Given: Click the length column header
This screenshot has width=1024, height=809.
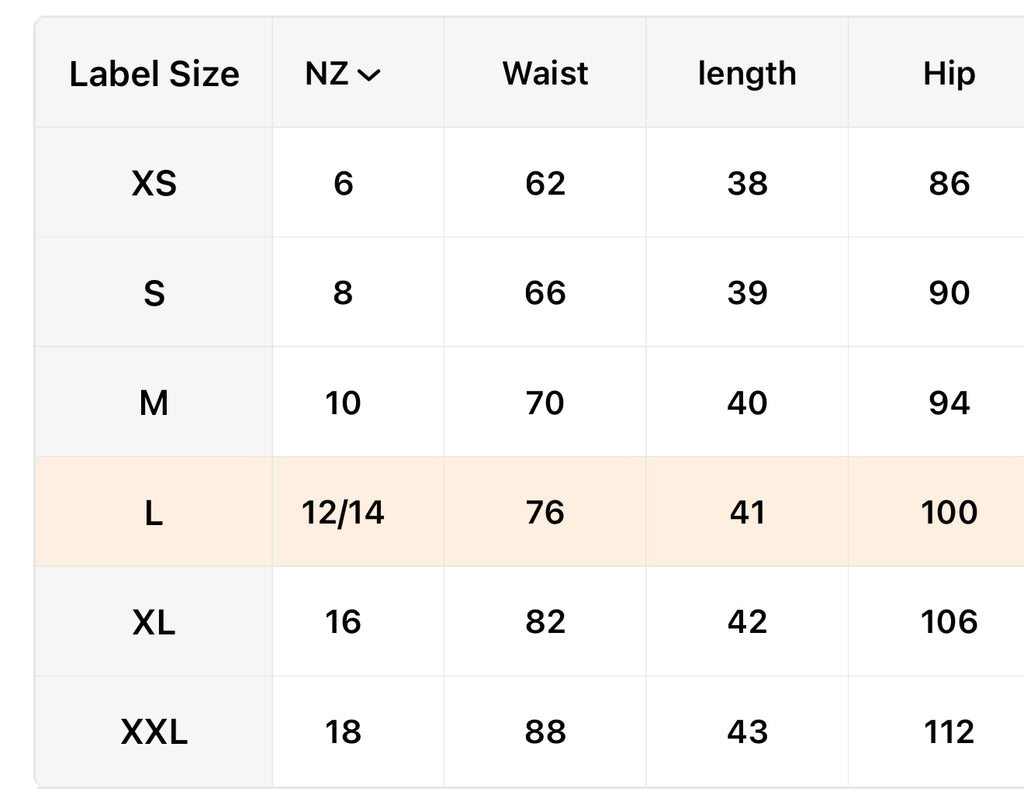Looking at the screenshot, I should 747,74.
